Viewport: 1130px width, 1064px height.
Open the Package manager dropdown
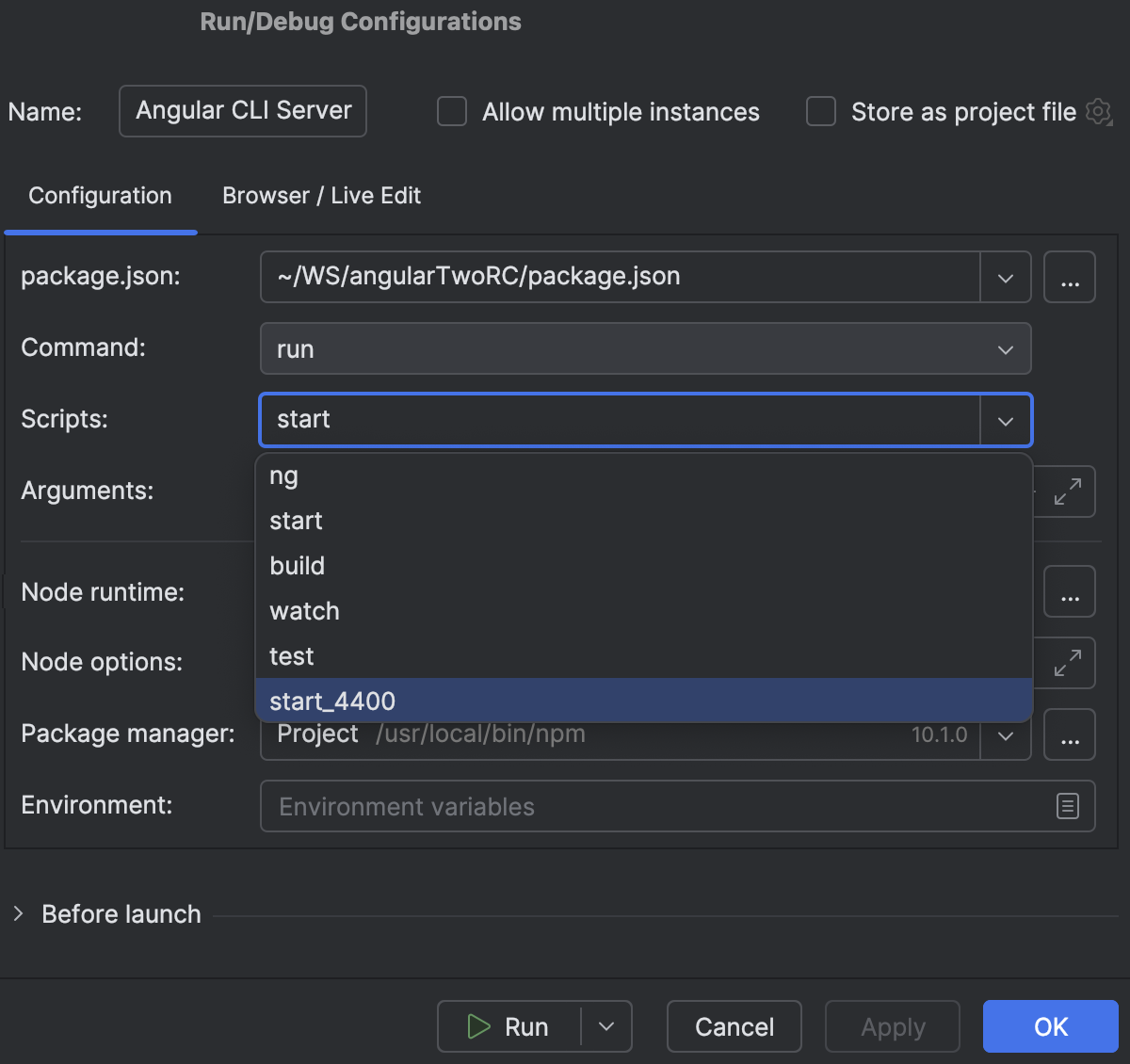point(1005,734)
